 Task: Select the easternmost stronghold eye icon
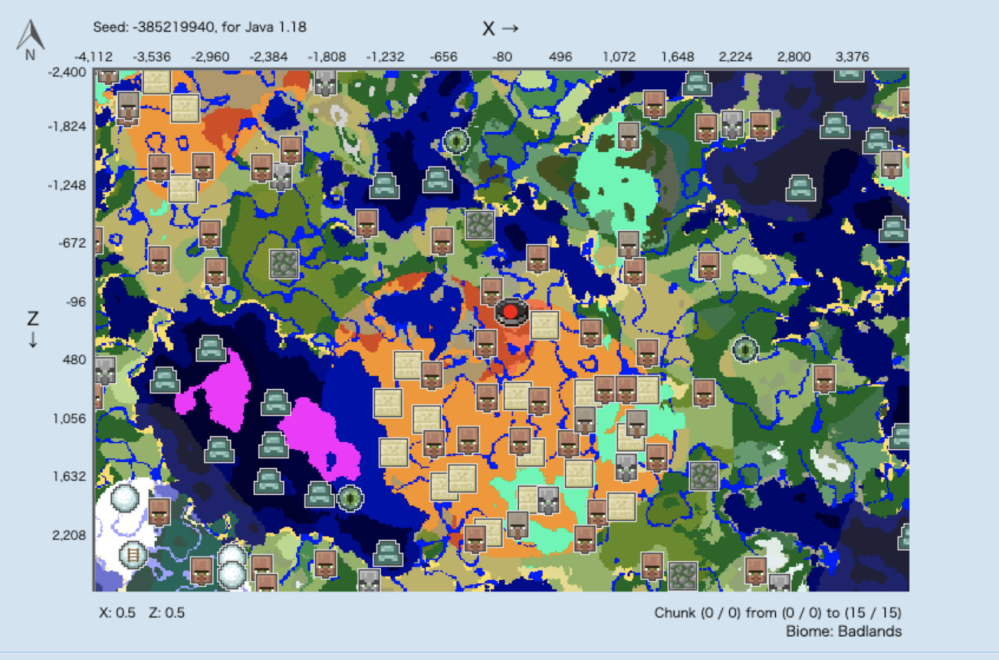coord(744,349)
